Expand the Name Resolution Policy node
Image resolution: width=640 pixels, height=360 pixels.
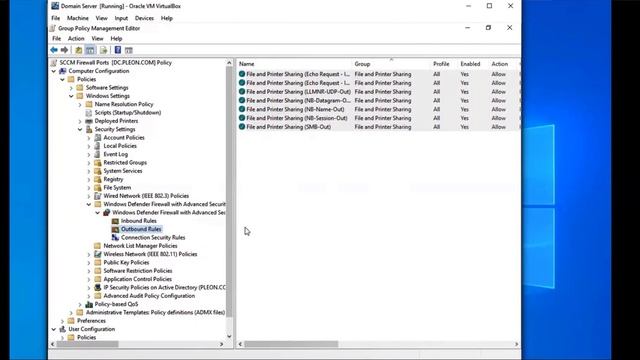pyautogui.click(x=80, y=104)
